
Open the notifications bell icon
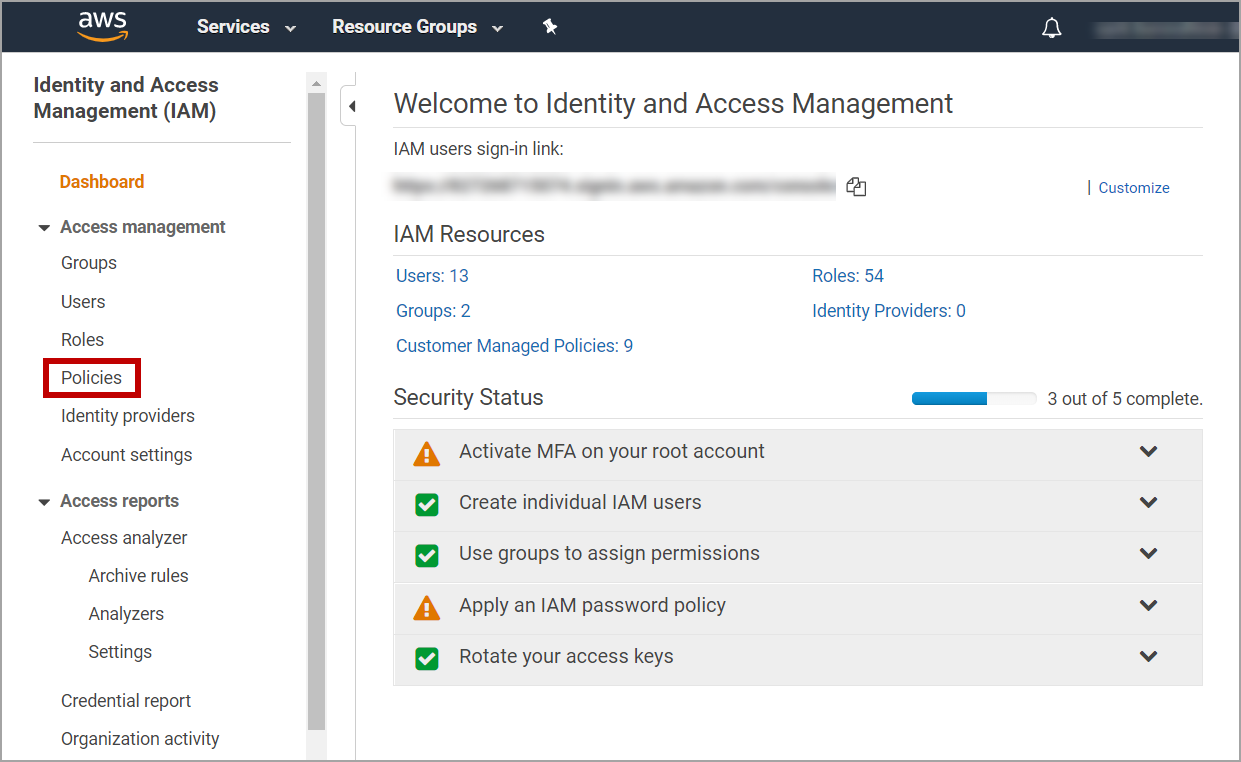click(x=1052, y=28)
